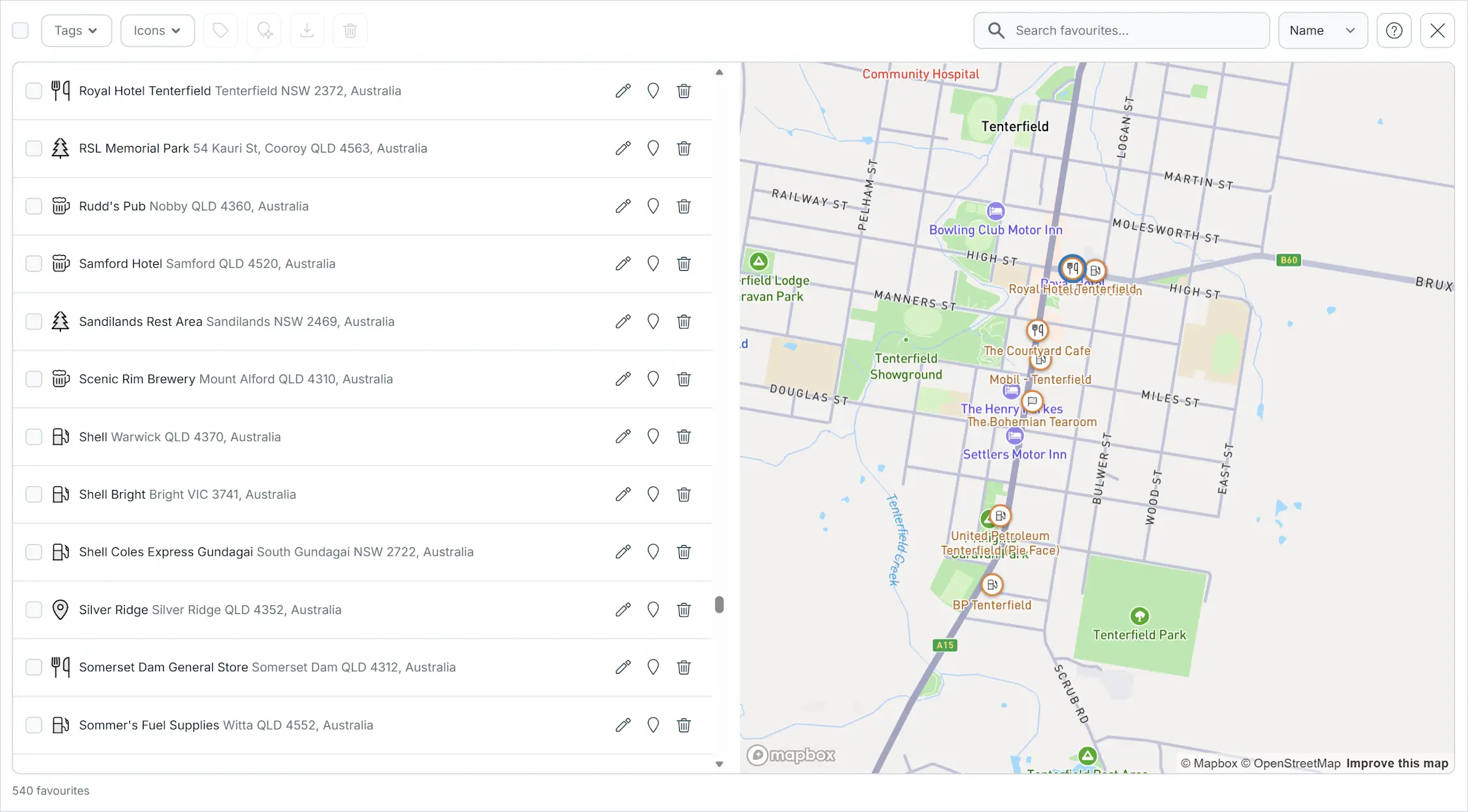The height and width of the screenshot is (812, 1468).
Task: Tick the Rudd's Pub checkbox
Action: coord(34,206)
